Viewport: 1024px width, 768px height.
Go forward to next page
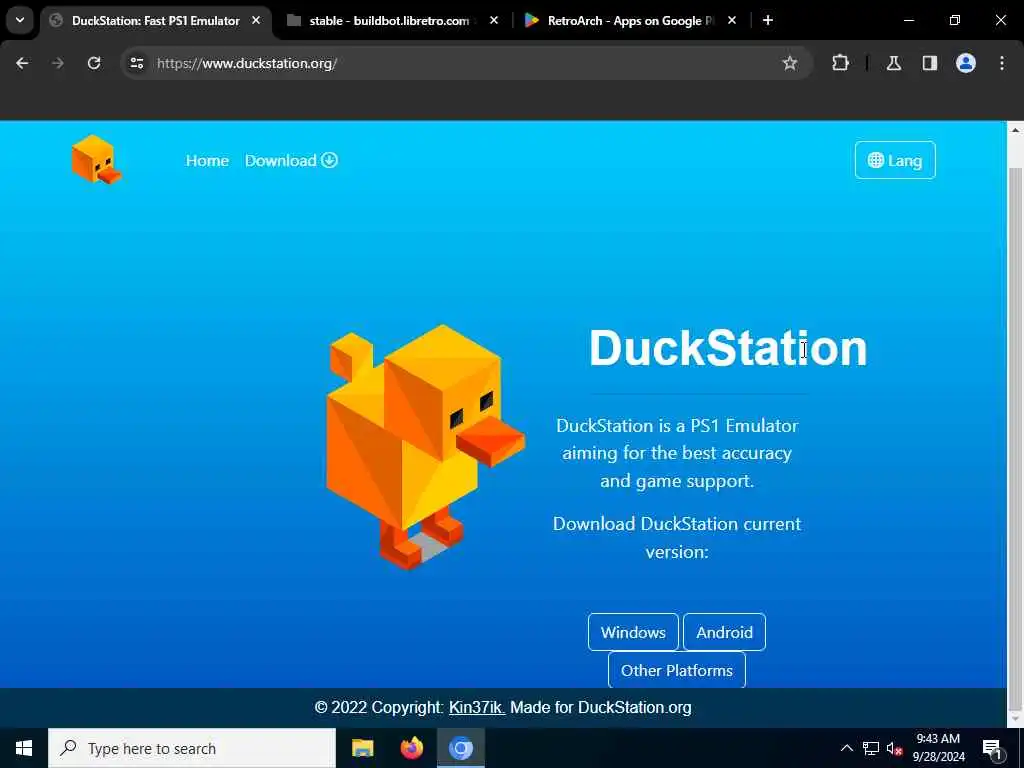58,63
